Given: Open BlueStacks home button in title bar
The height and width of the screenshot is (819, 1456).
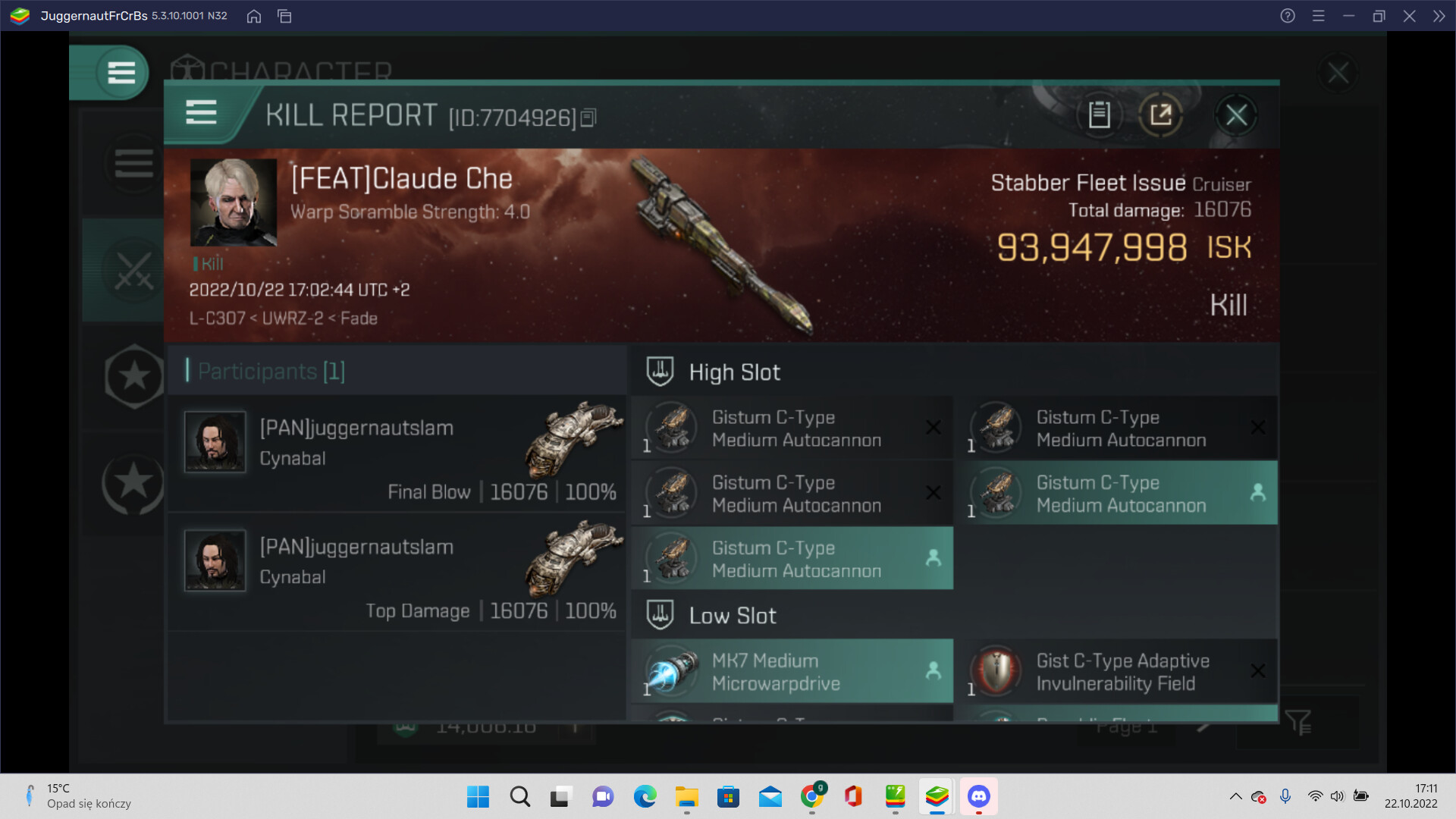Looking at the screenshot, I should coord(254,16).
